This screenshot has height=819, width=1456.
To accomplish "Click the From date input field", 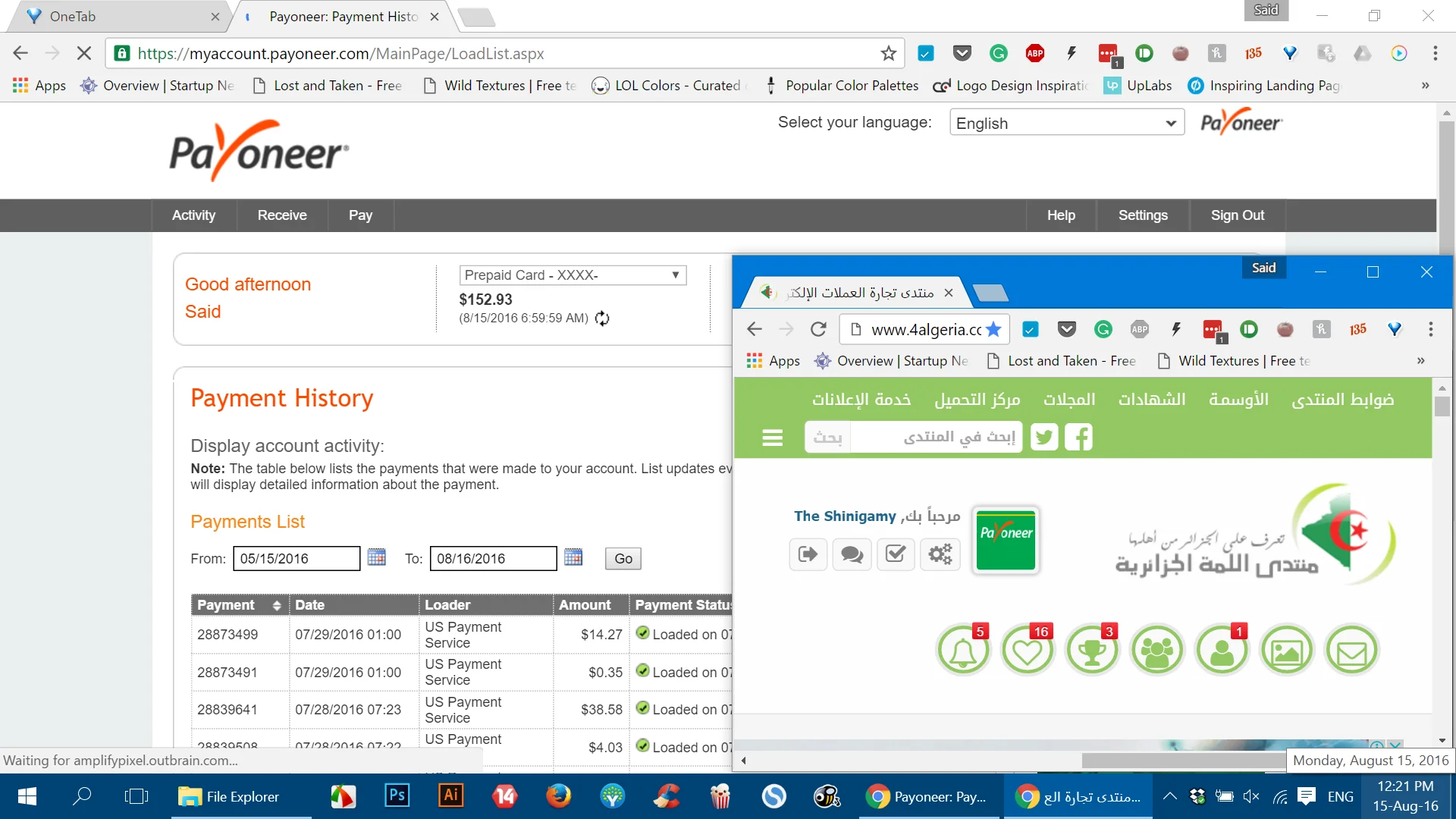I will point(296,559).
